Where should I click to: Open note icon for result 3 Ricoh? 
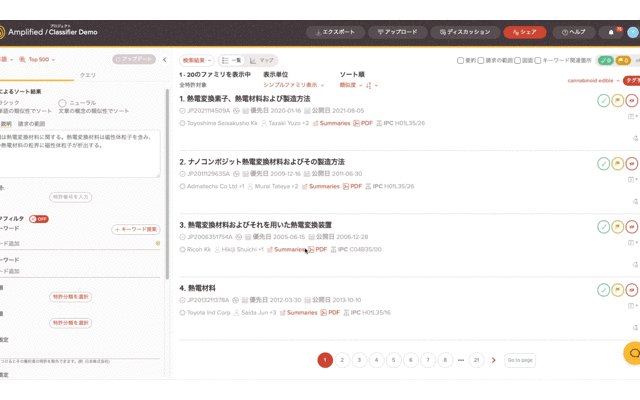(x=631, y=242)
